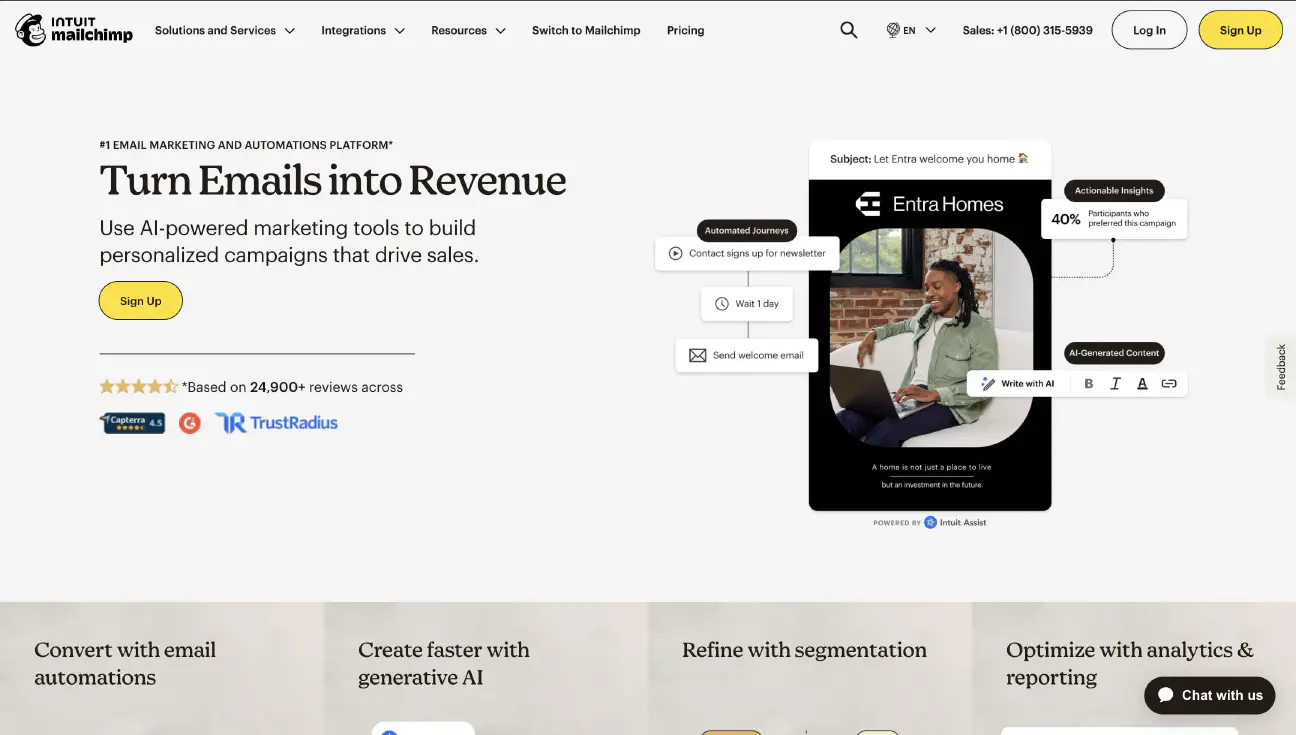Click the Contact signs up for newsletter step

[x=747, y=254]
